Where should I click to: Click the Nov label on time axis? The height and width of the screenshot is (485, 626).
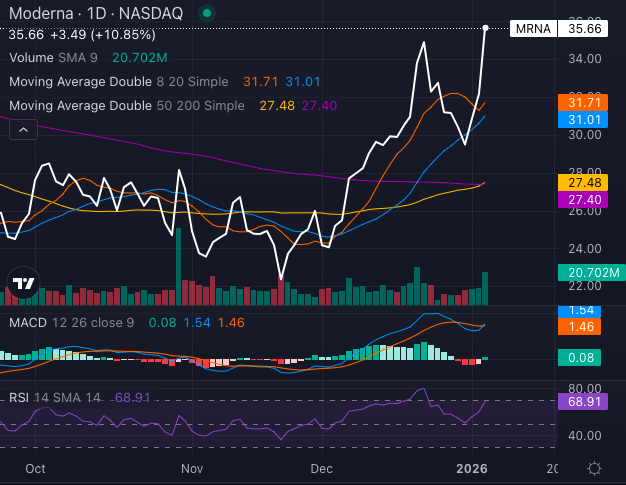pyautogui.click(x=192, y=468)
